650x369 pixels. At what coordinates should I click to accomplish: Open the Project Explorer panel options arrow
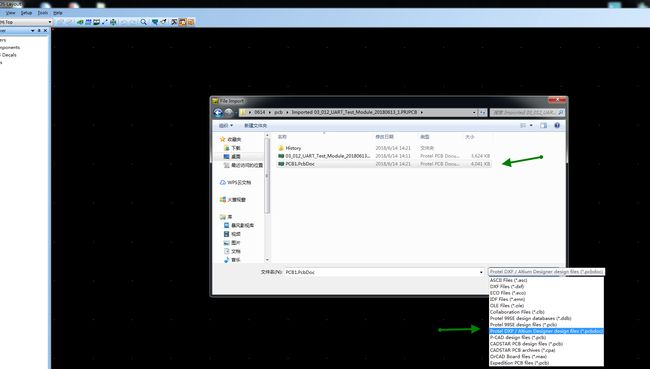point(32,31)
